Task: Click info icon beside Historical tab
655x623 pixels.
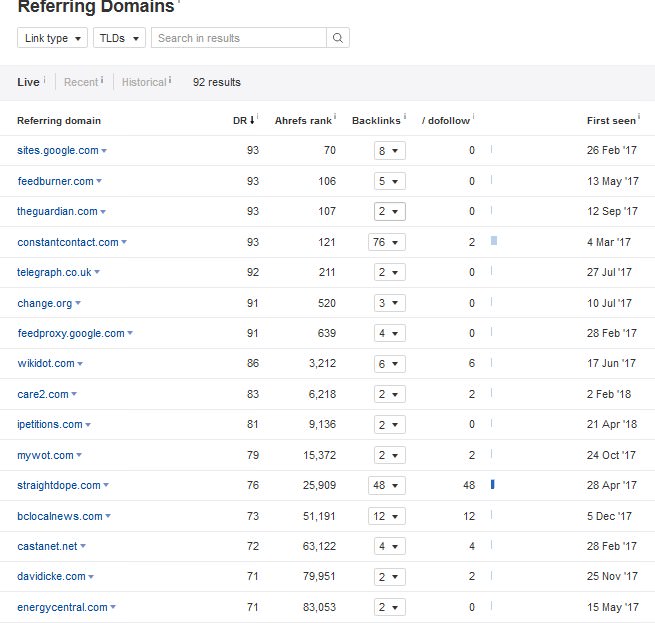Action: (170, 79)
